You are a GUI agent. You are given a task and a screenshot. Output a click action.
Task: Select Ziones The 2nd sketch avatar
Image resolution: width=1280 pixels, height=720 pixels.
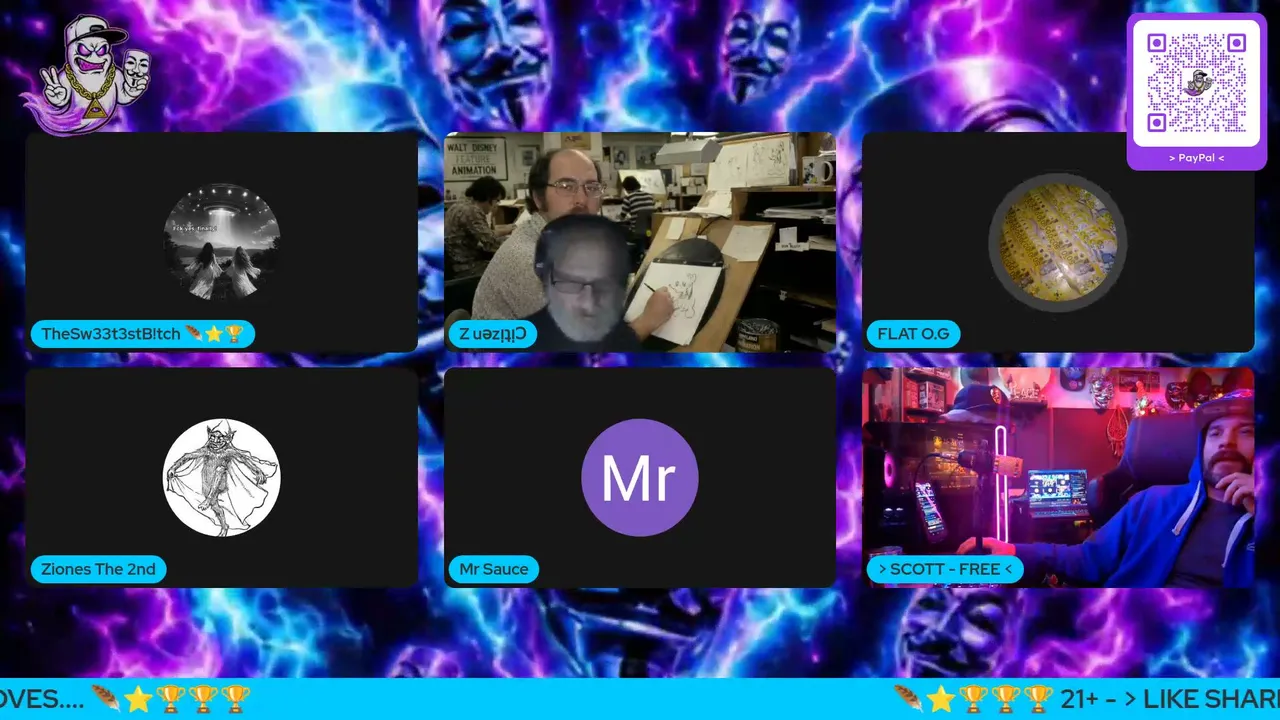point(221,477)
